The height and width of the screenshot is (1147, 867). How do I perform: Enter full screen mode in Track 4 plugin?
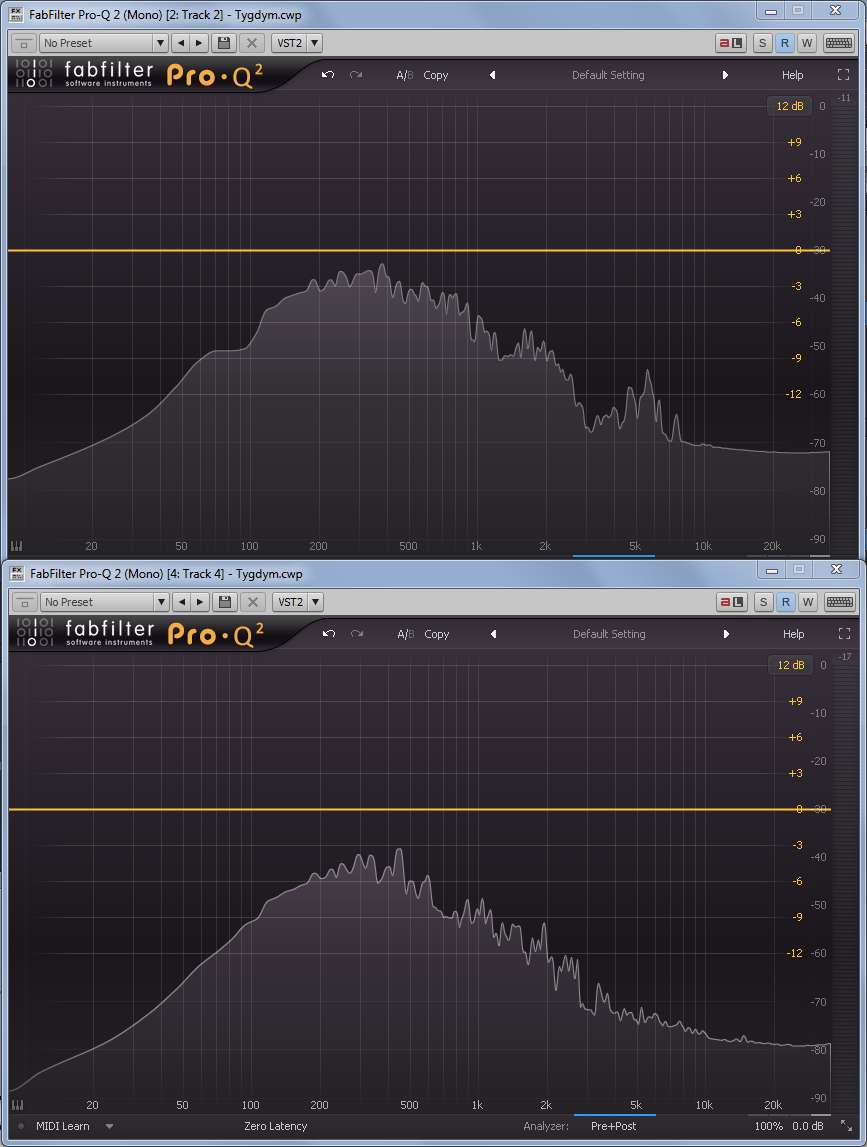844,633
